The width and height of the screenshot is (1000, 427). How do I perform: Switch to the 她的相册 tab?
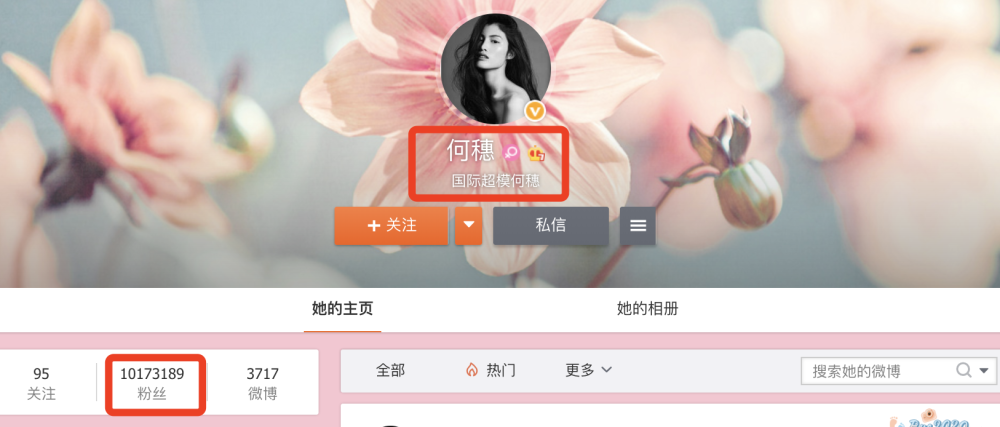[x=647, y=310]
